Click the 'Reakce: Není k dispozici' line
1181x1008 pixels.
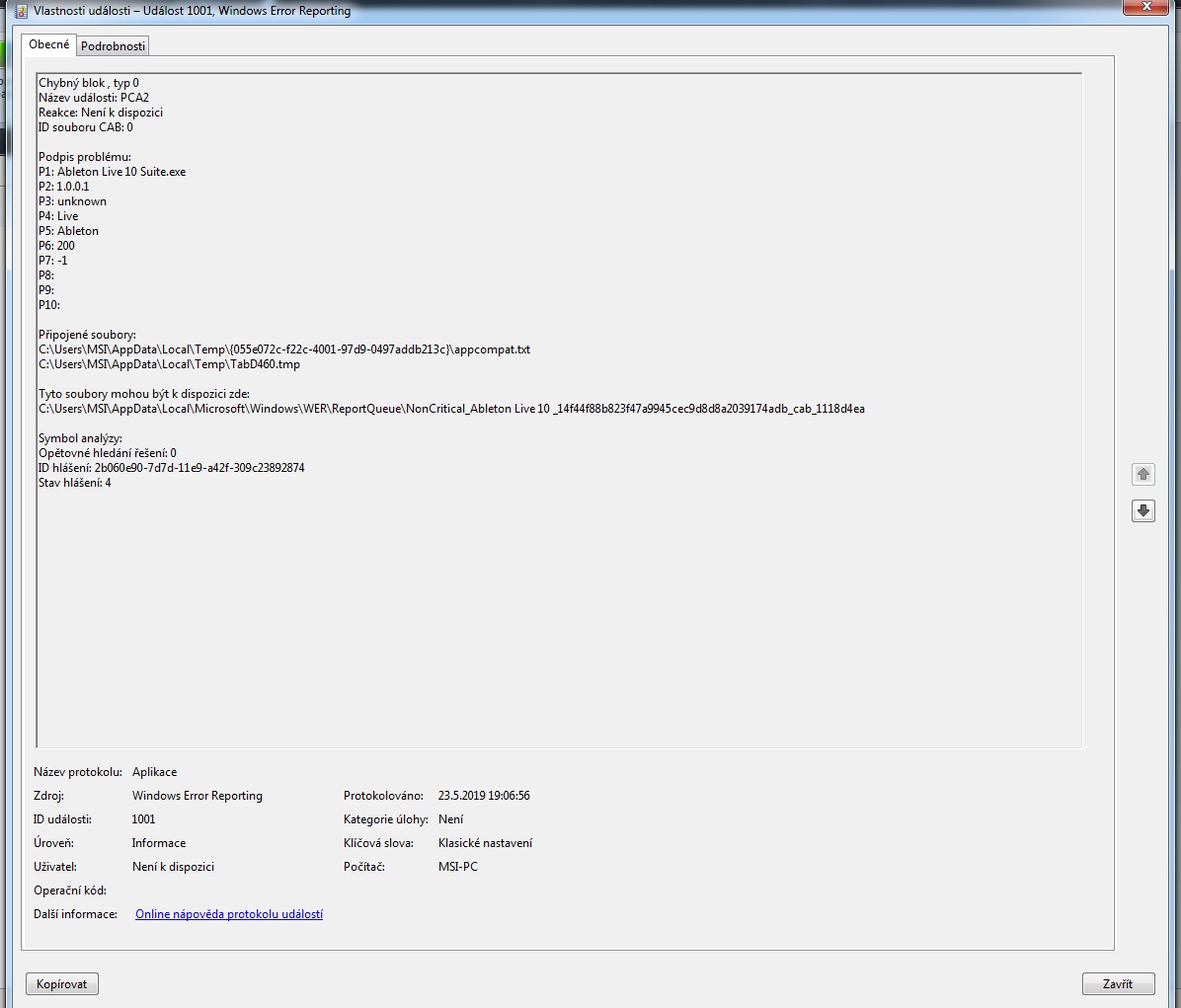click(x=100, y=113)
